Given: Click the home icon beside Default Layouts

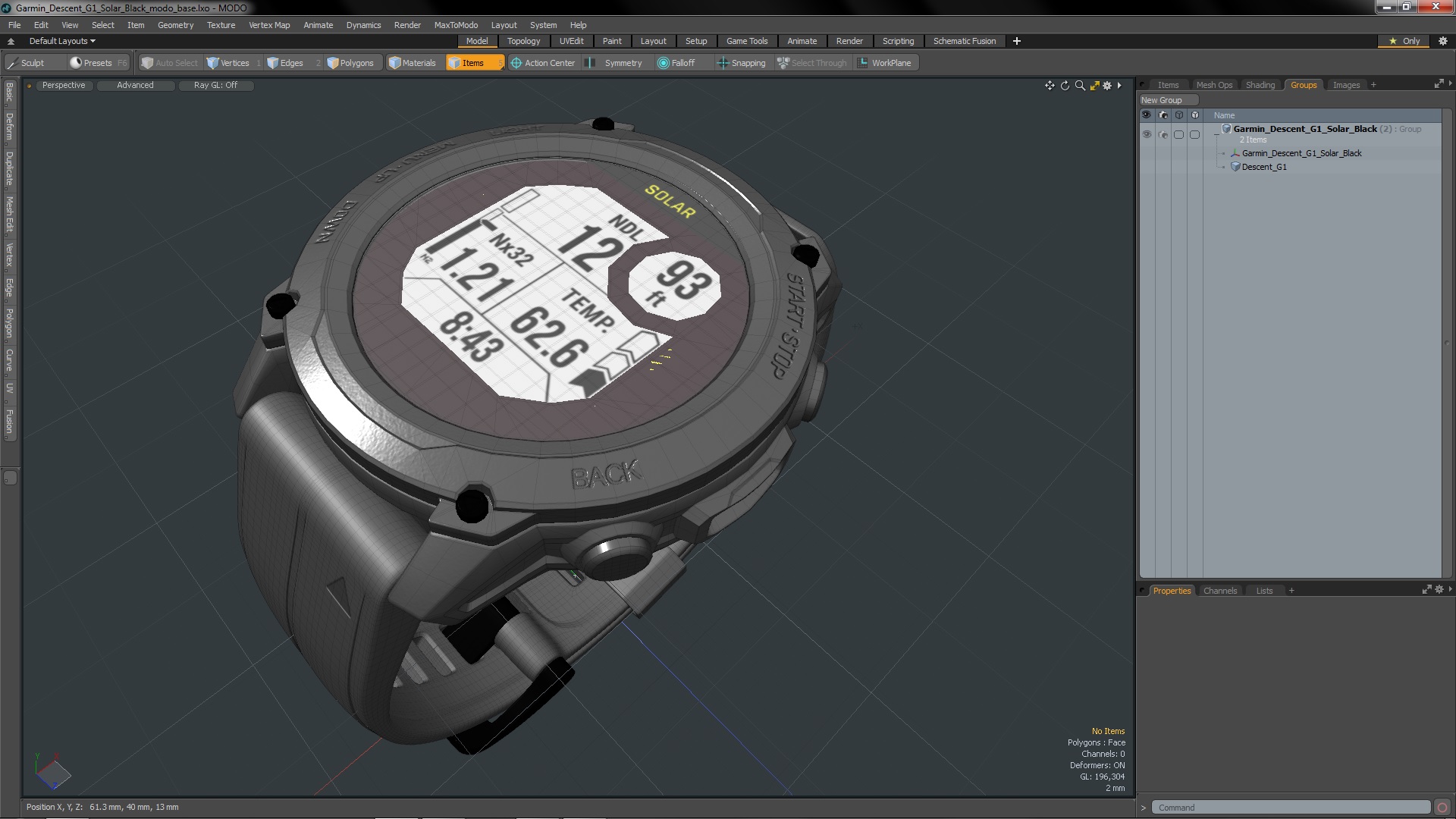Looking at the screenshot, I should (x=11, y=41).
